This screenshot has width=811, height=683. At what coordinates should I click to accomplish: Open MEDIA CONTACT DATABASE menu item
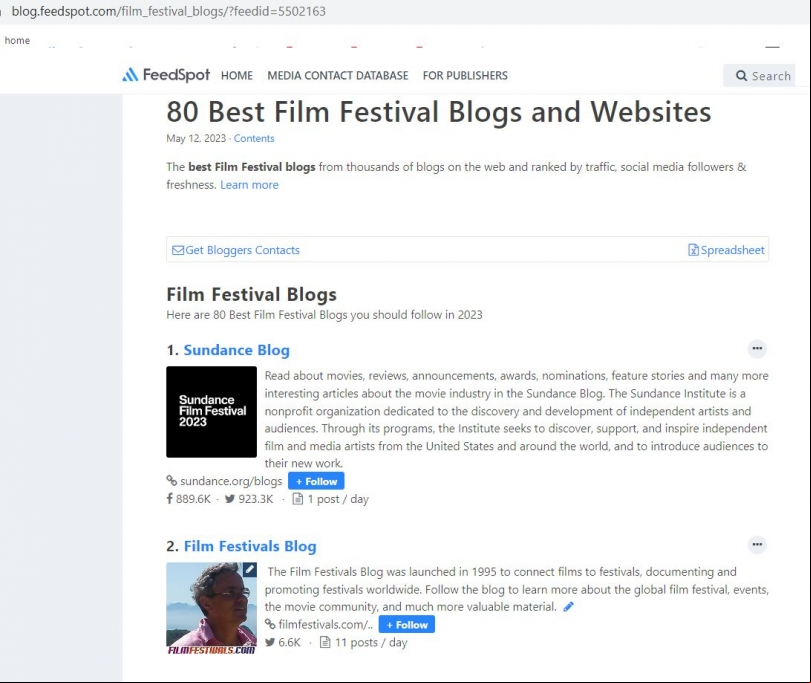pyautogui.click(x=338, y=75)
